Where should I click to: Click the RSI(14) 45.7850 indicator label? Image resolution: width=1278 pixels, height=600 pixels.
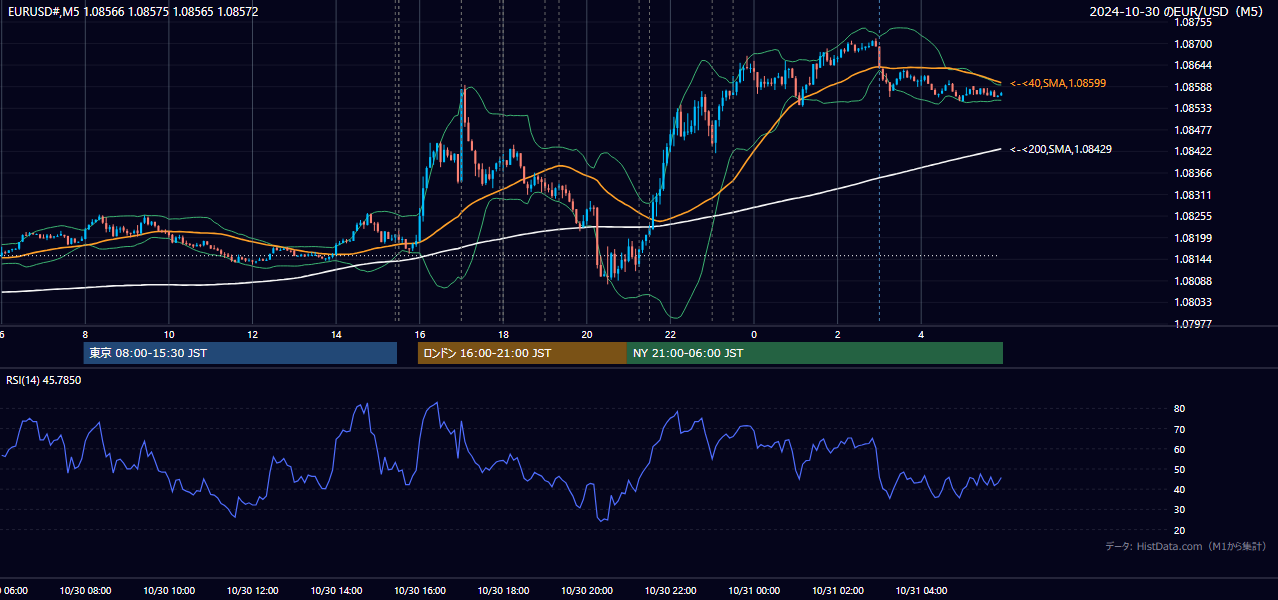(43, 380)
